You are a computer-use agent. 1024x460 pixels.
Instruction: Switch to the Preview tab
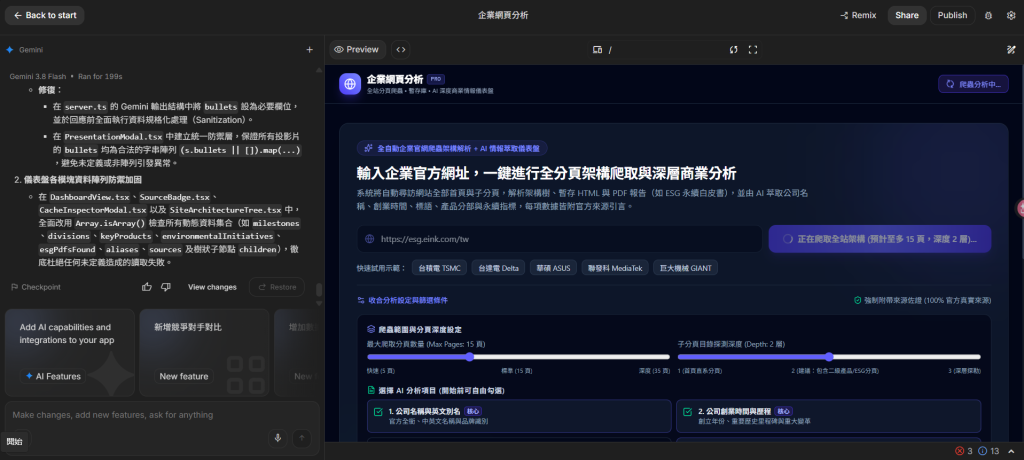(357, 50)
